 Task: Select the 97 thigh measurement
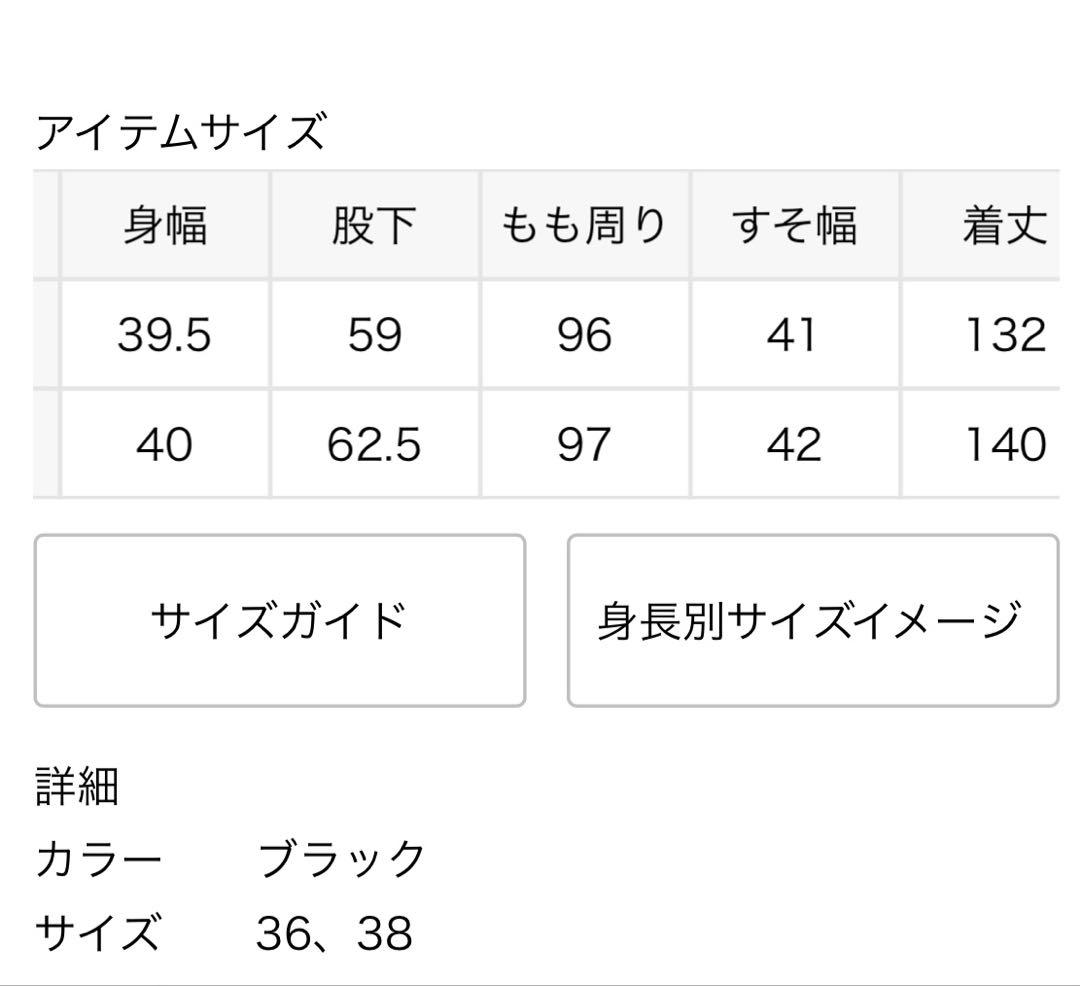585,448
